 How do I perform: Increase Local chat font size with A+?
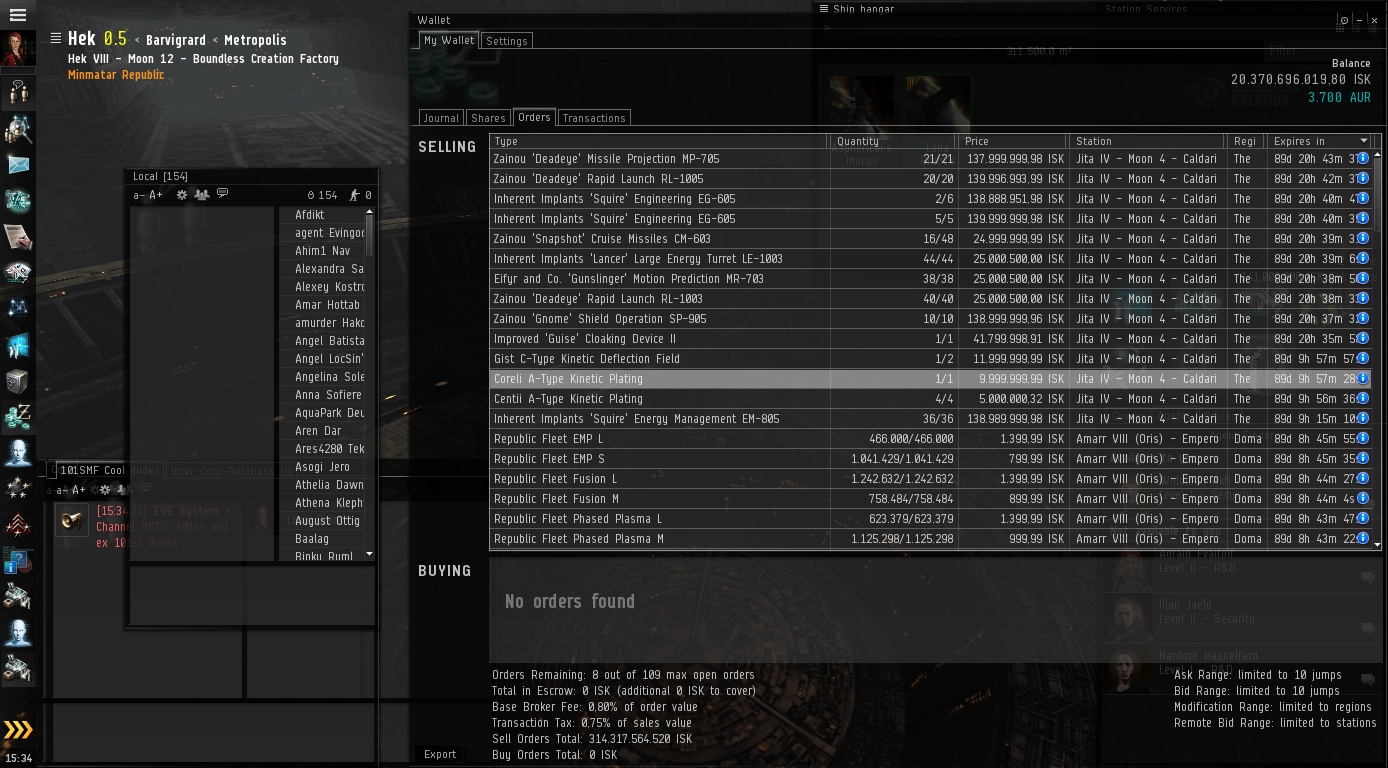156,195
